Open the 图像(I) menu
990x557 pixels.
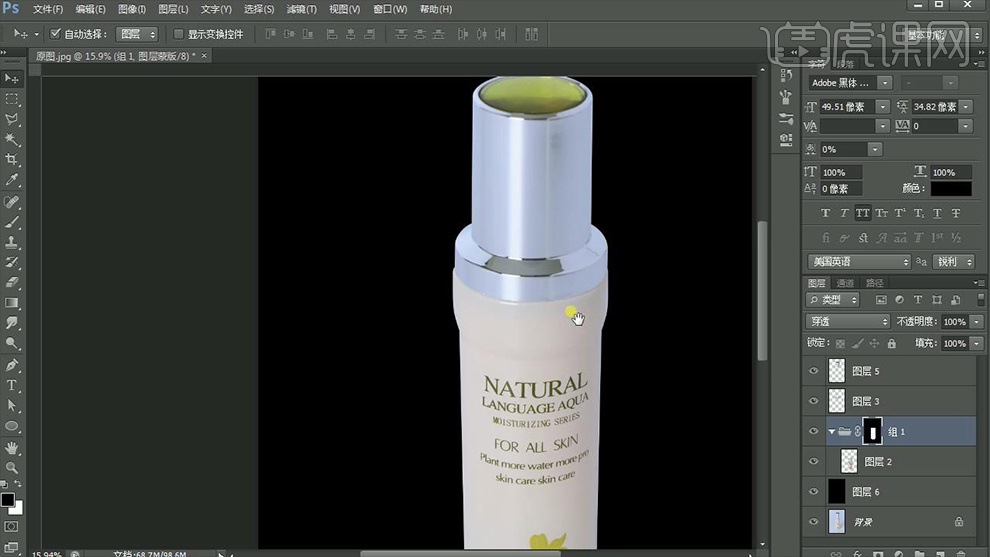132,9
